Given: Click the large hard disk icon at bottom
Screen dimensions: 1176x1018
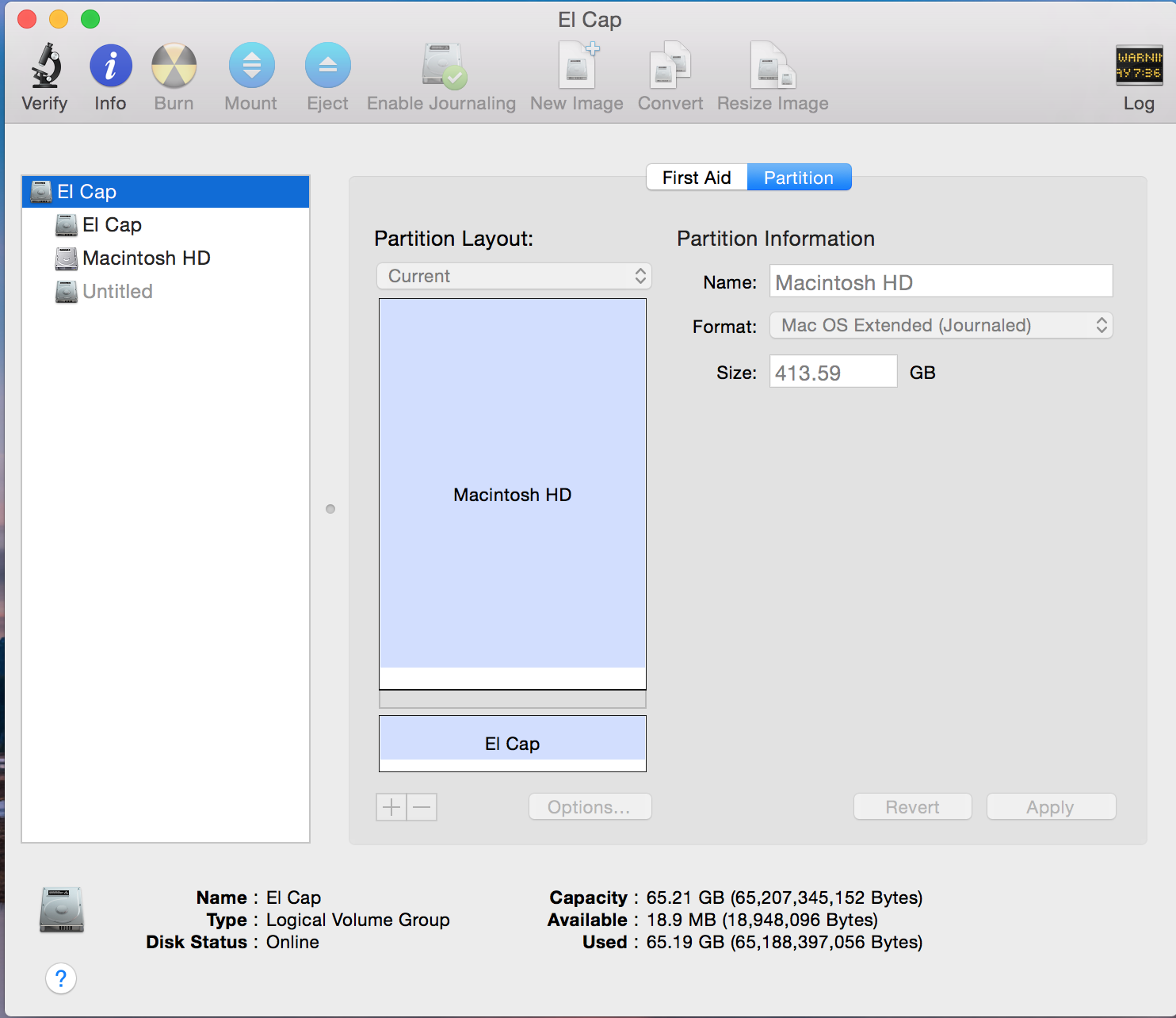Looking at the screenshot, I should (x=62, y=909).
